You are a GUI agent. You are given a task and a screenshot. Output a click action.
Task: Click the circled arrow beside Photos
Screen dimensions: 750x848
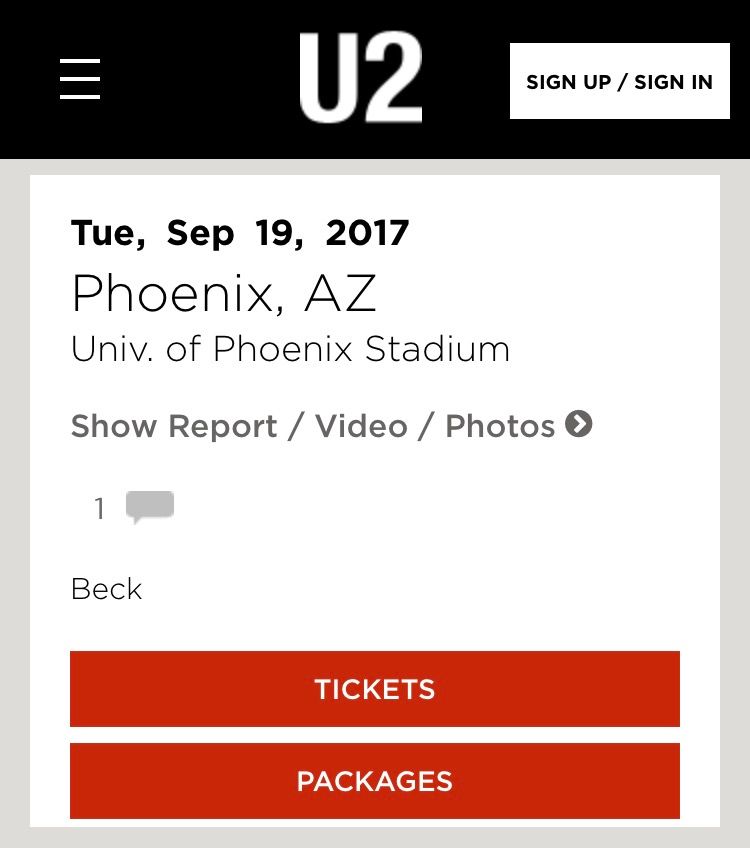click(x=578, y=425)
